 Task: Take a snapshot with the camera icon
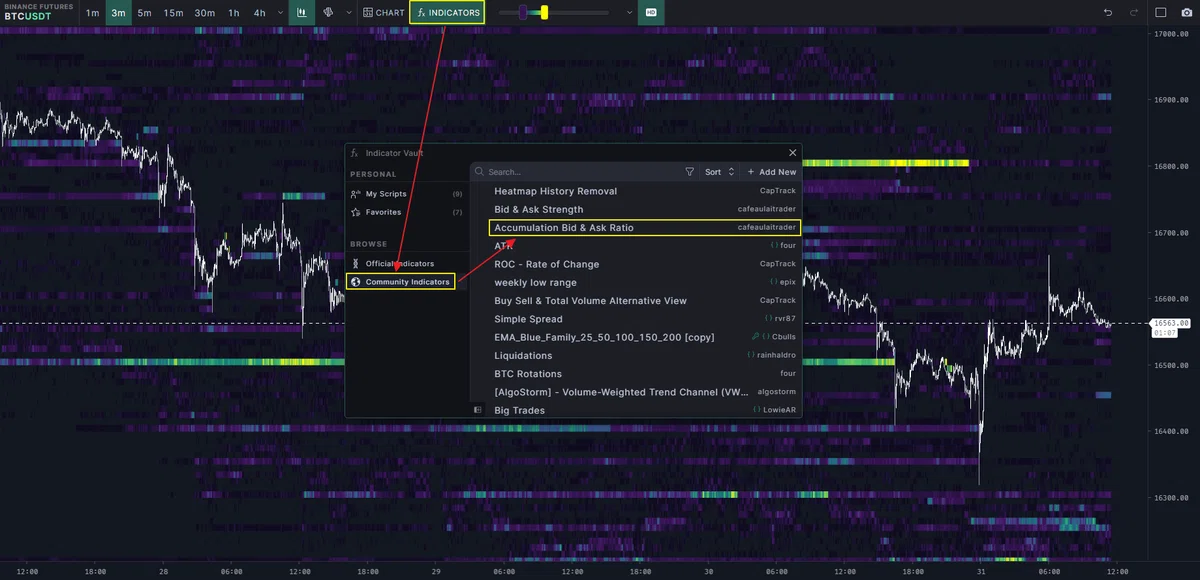1186,13
